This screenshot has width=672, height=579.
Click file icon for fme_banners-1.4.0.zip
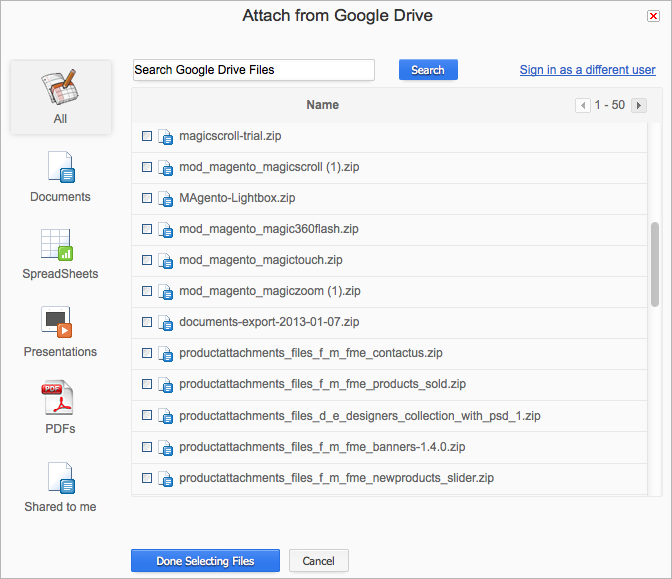(x=165, y=447)
